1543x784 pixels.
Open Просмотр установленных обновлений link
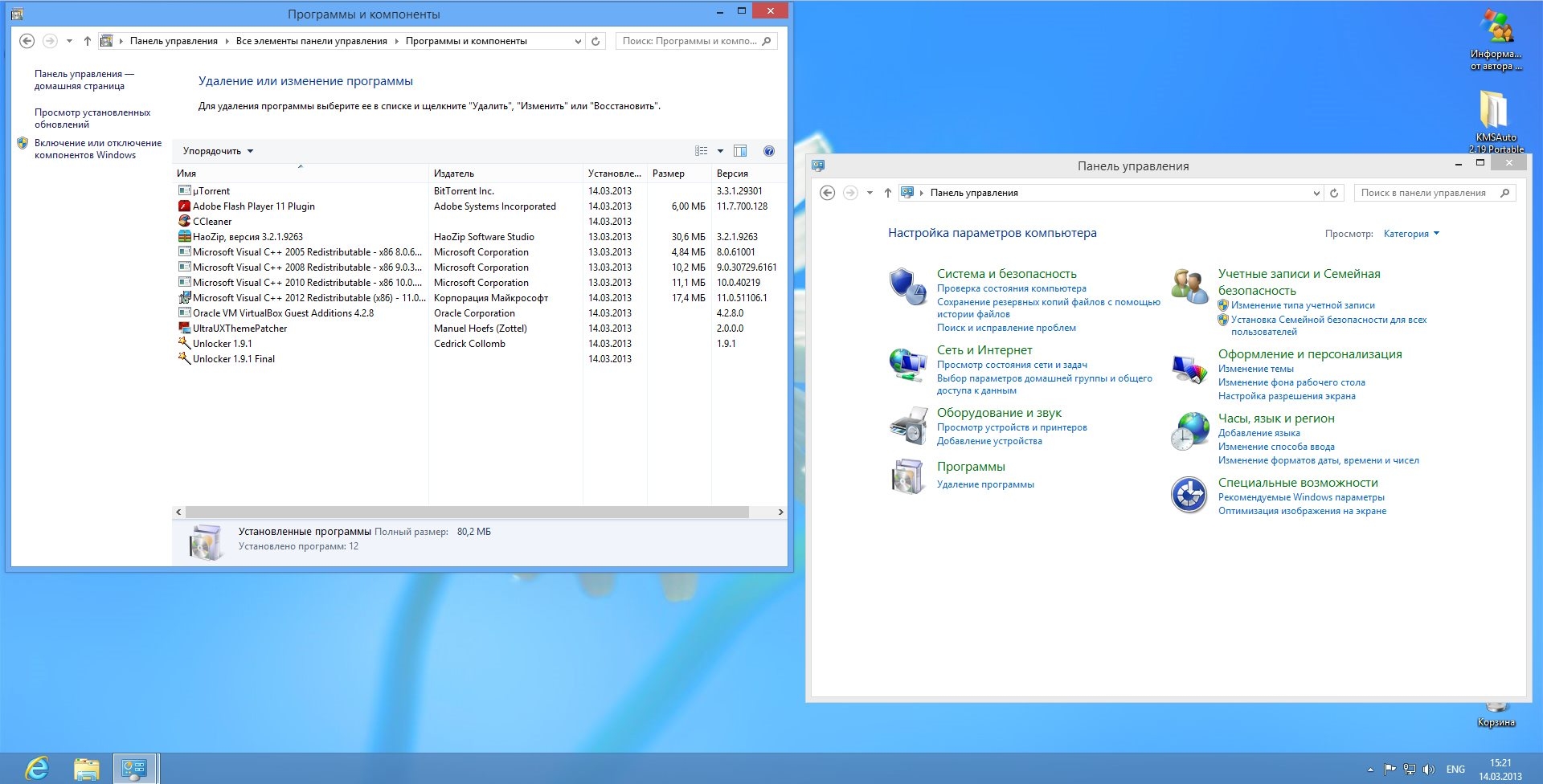(92, 119)
